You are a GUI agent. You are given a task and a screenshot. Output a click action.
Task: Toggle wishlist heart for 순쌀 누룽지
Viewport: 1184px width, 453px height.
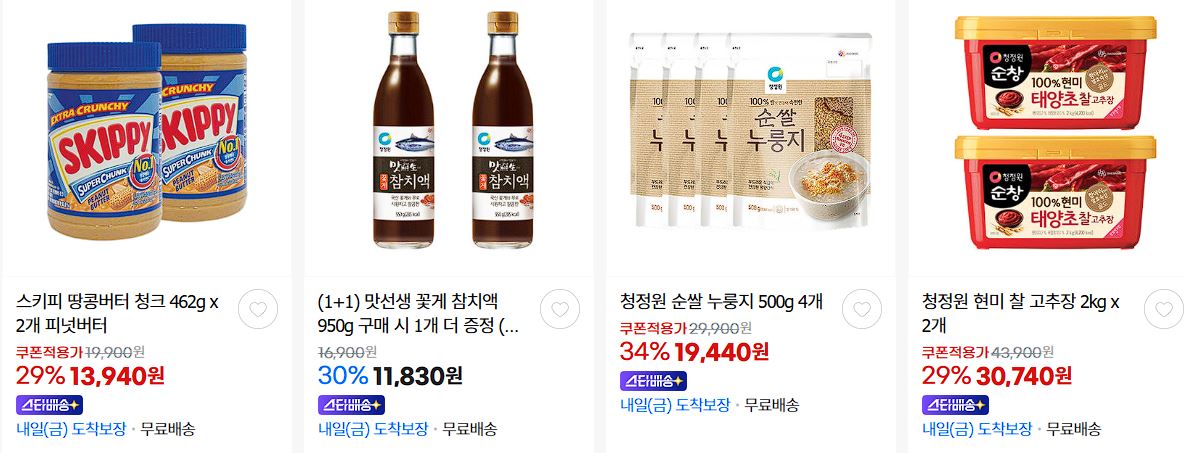(x=862, y=309)
